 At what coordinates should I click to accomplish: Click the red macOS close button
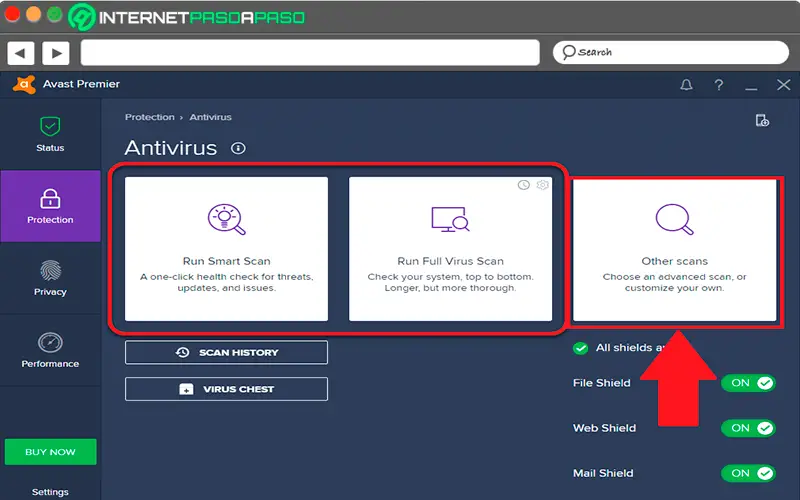(x=11, y=14)
